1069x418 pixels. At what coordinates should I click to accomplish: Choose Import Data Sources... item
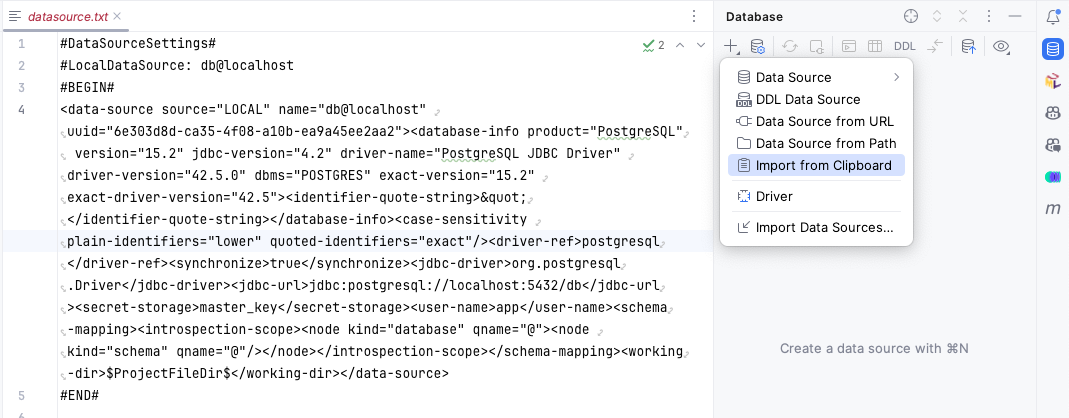coord(816,227)
